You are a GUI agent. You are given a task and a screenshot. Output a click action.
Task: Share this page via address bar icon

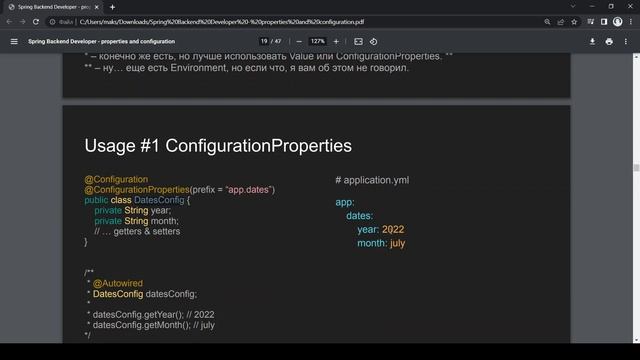pyautogui.click(x=560, y=22)
